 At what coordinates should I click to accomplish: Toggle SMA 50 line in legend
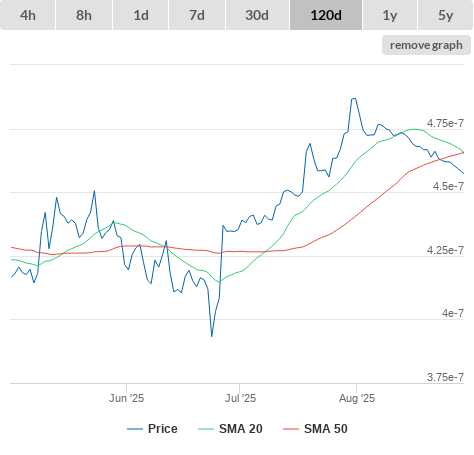(315, 429)
